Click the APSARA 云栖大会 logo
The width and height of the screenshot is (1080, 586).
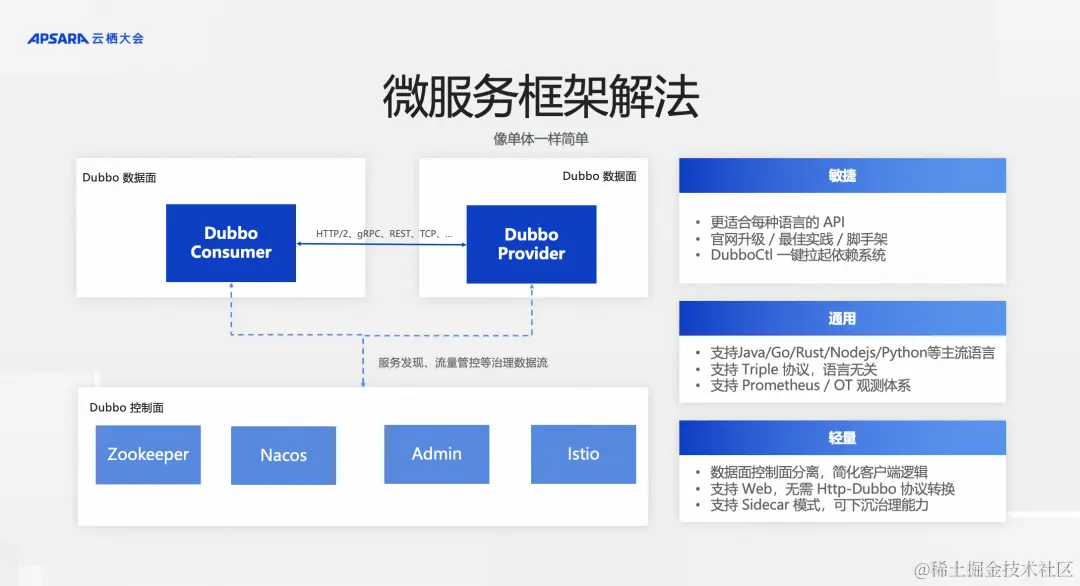click(x=84, y=39)
